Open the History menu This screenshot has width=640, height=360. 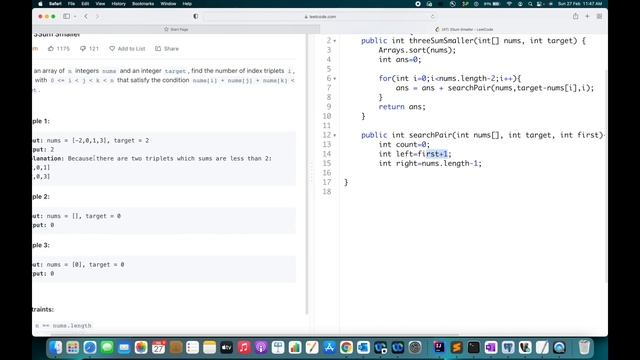point(118,4)
